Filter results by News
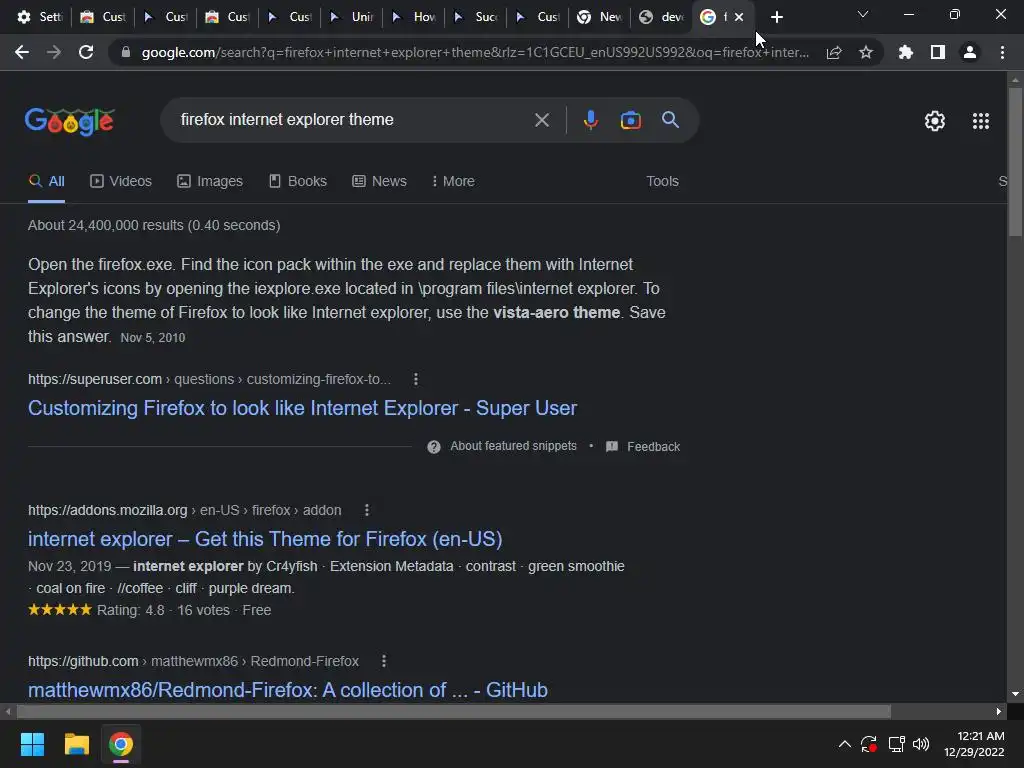 (379, 182)
